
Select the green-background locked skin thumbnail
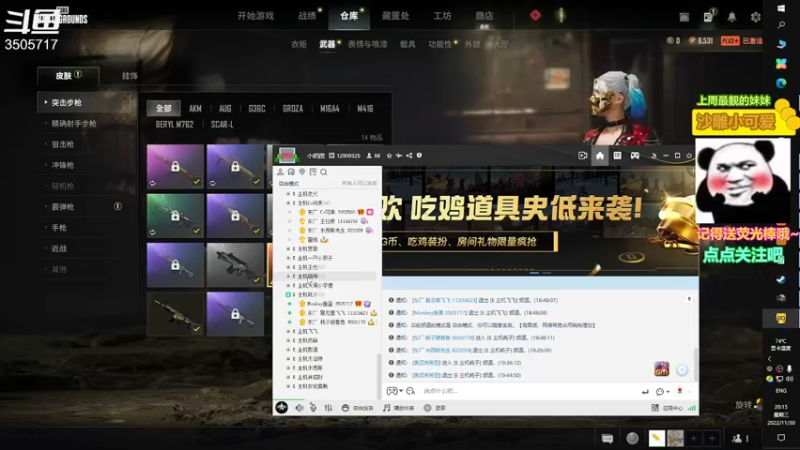click(x=175, y=215)
